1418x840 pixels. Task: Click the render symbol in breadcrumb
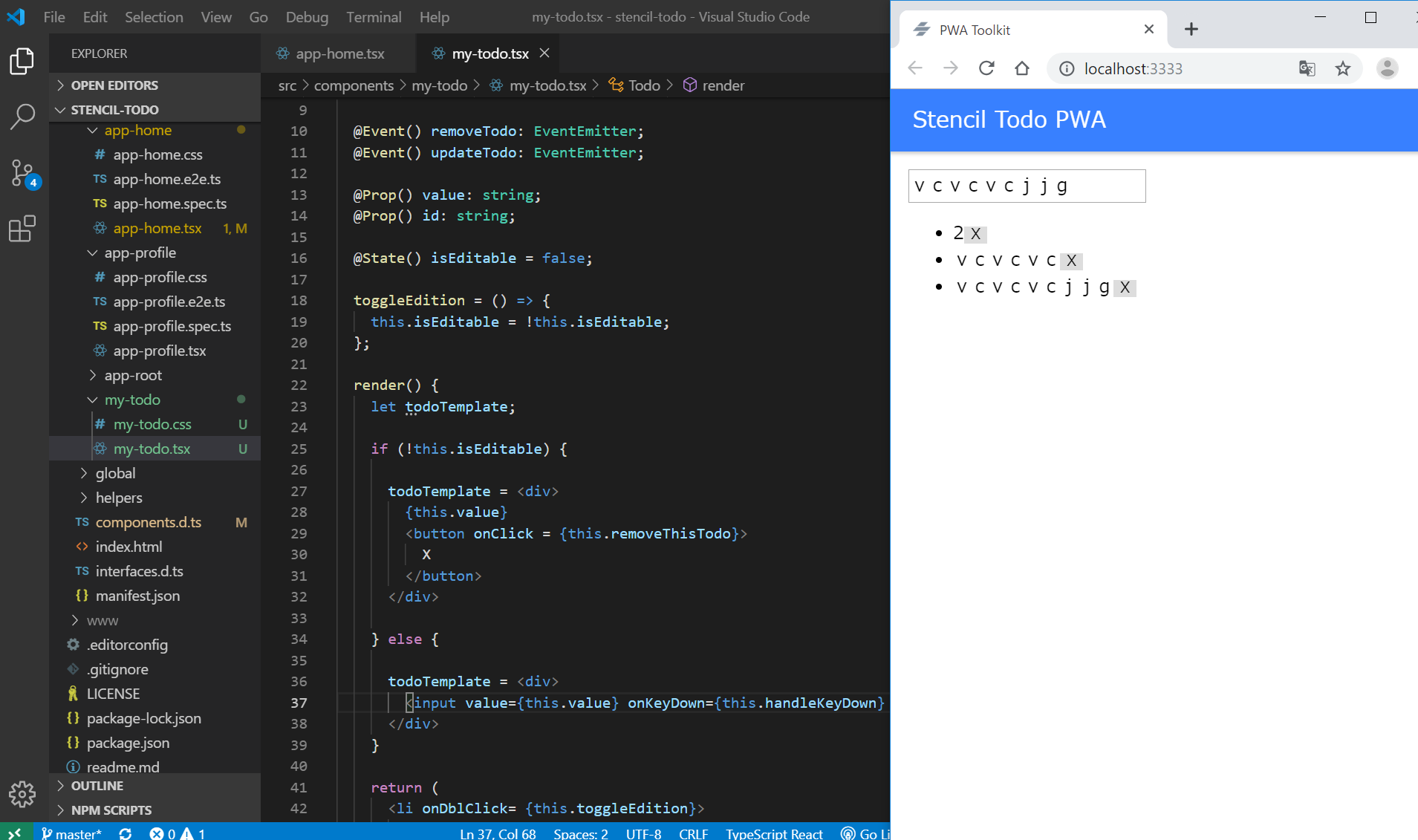(714, 85)
